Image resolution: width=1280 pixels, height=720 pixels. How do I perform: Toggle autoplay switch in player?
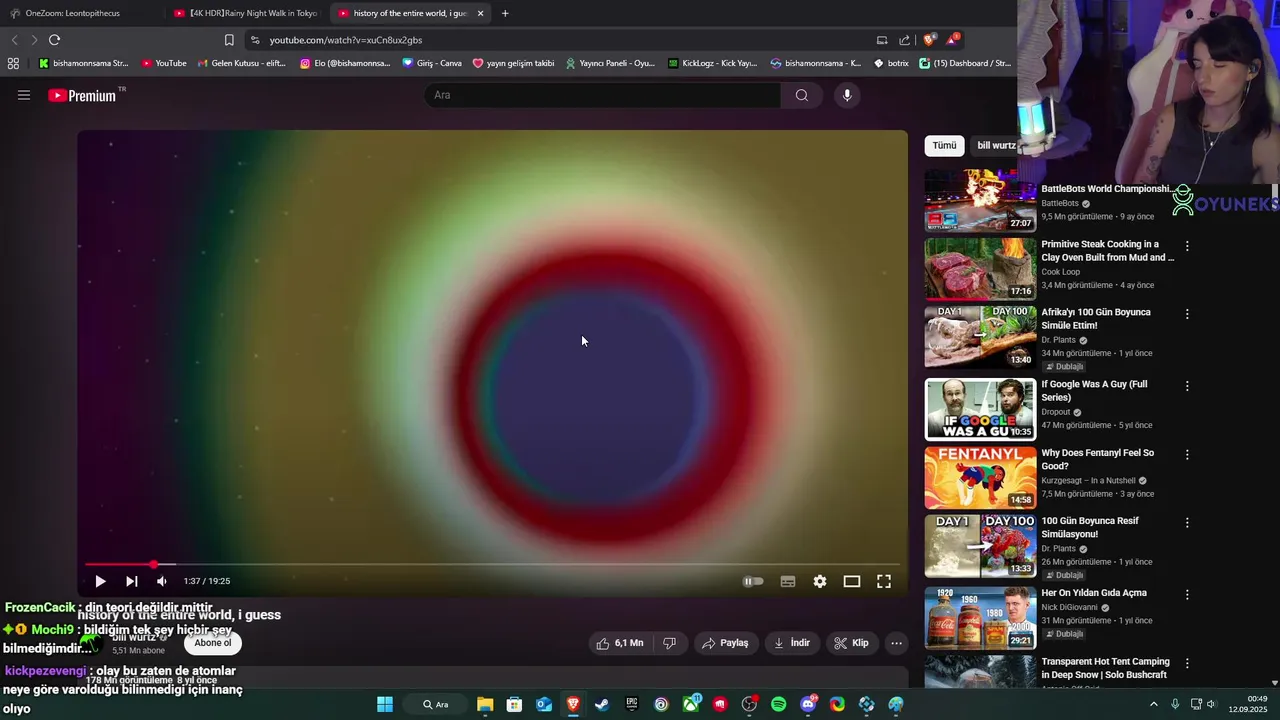pyautogui.click(x=753, y=581)
